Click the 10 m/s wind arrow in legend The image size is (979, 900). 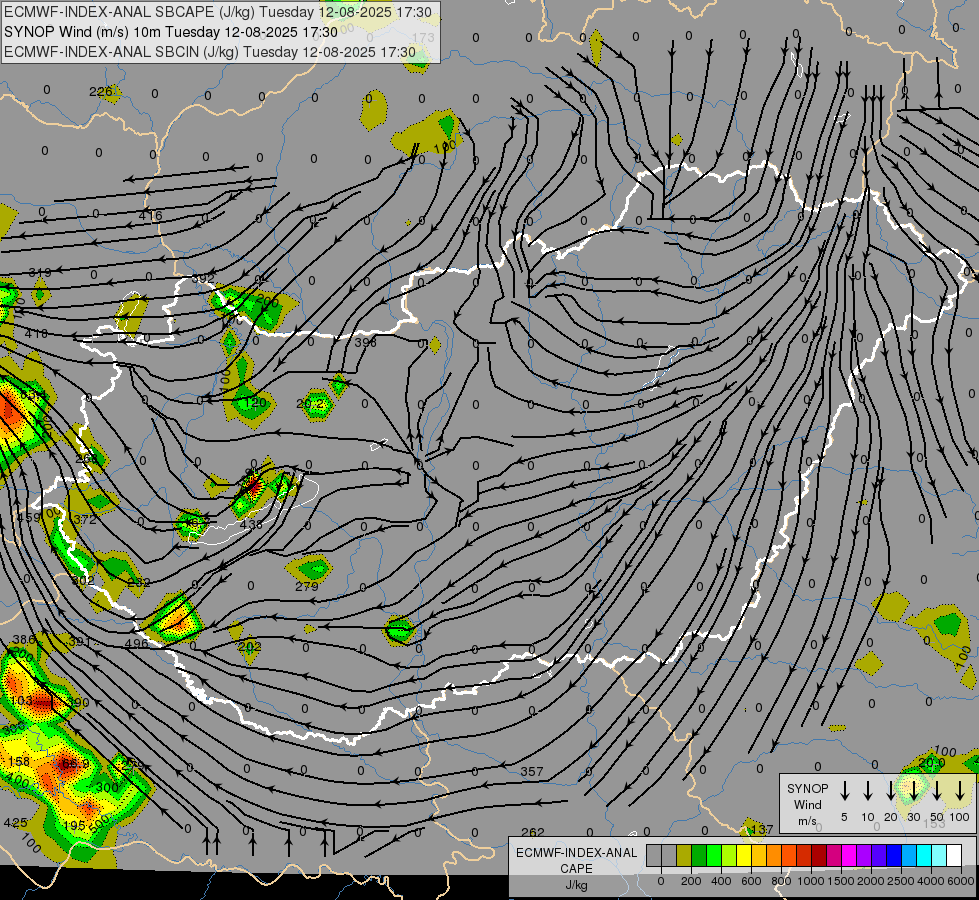(868, 791)
